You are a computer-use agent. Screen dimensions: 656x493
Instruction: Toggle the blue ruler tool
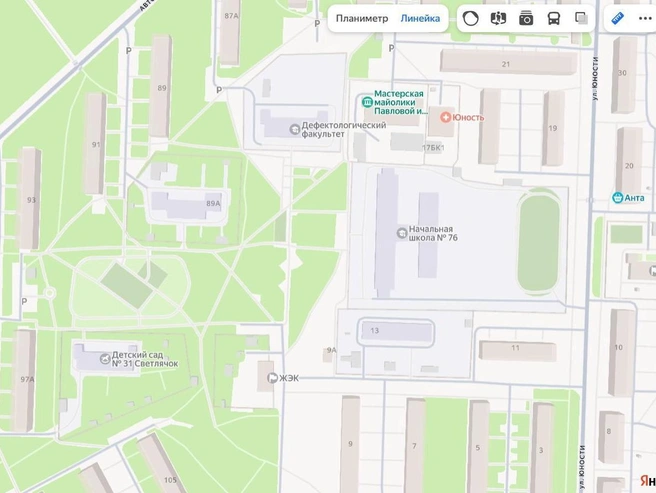click(618, 18)
